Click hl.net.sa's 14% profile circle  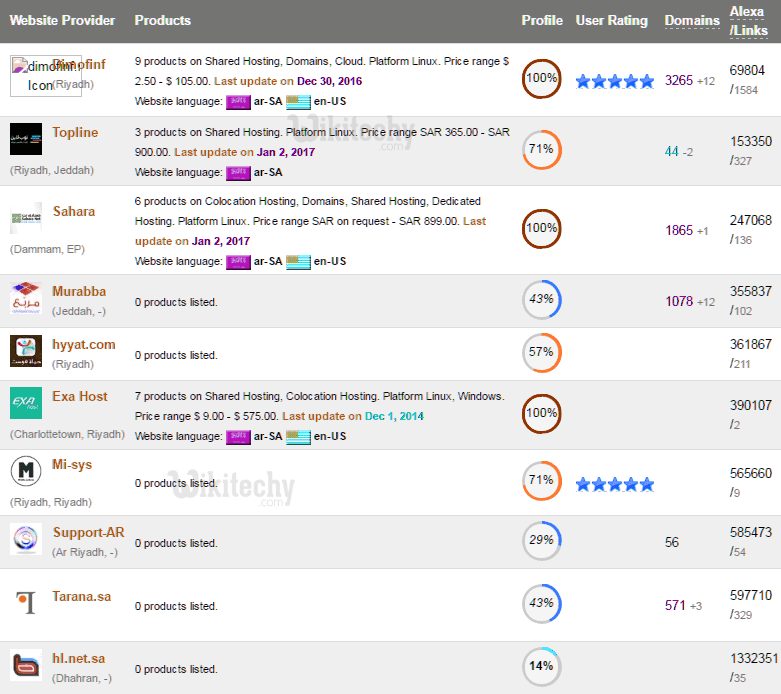[x=542, y=667]
